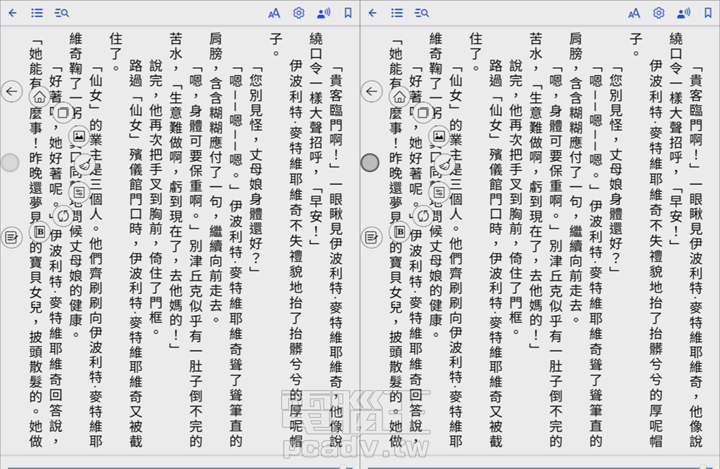The height and width of the screenshot is (469, 720).
Task: Tap floating multitask square icon in right pane
Action: [x=421, y=112]
